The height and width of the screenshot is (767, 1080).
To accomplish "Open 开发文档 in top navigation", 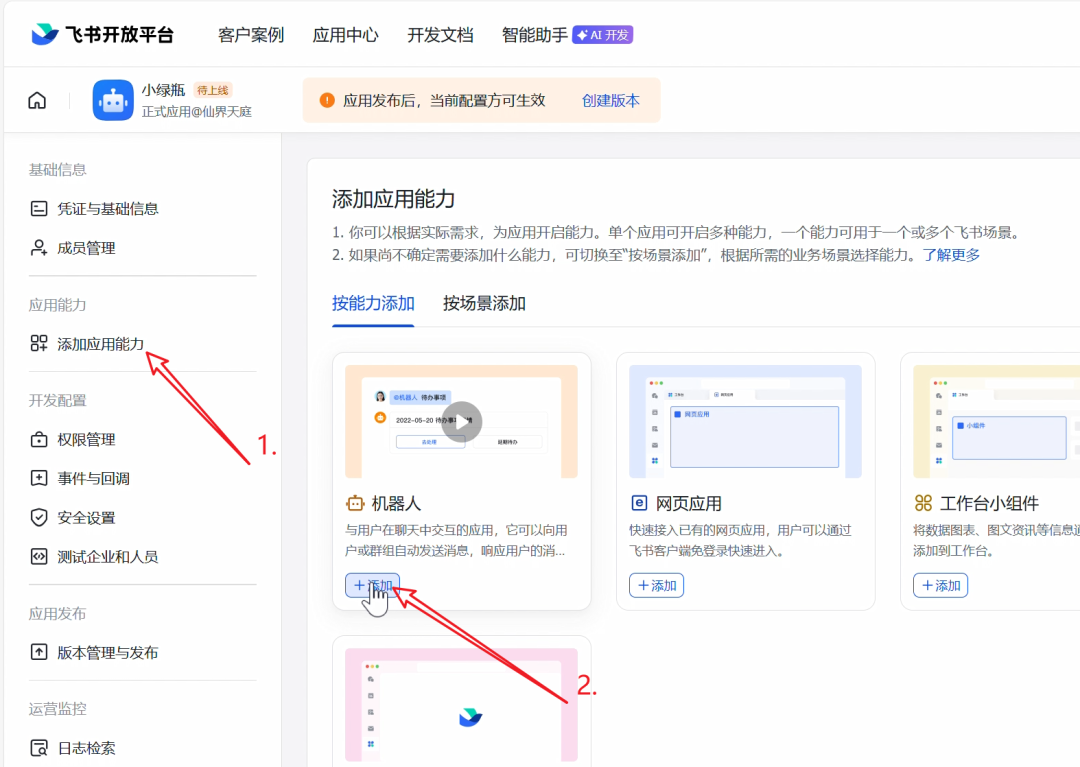I will click(x=440, y=34).
